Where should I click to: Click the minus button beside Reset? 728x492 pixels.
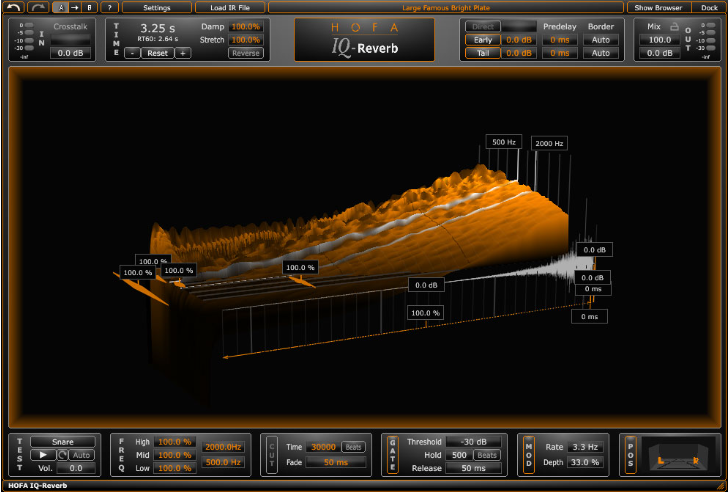tap(133, 53)
